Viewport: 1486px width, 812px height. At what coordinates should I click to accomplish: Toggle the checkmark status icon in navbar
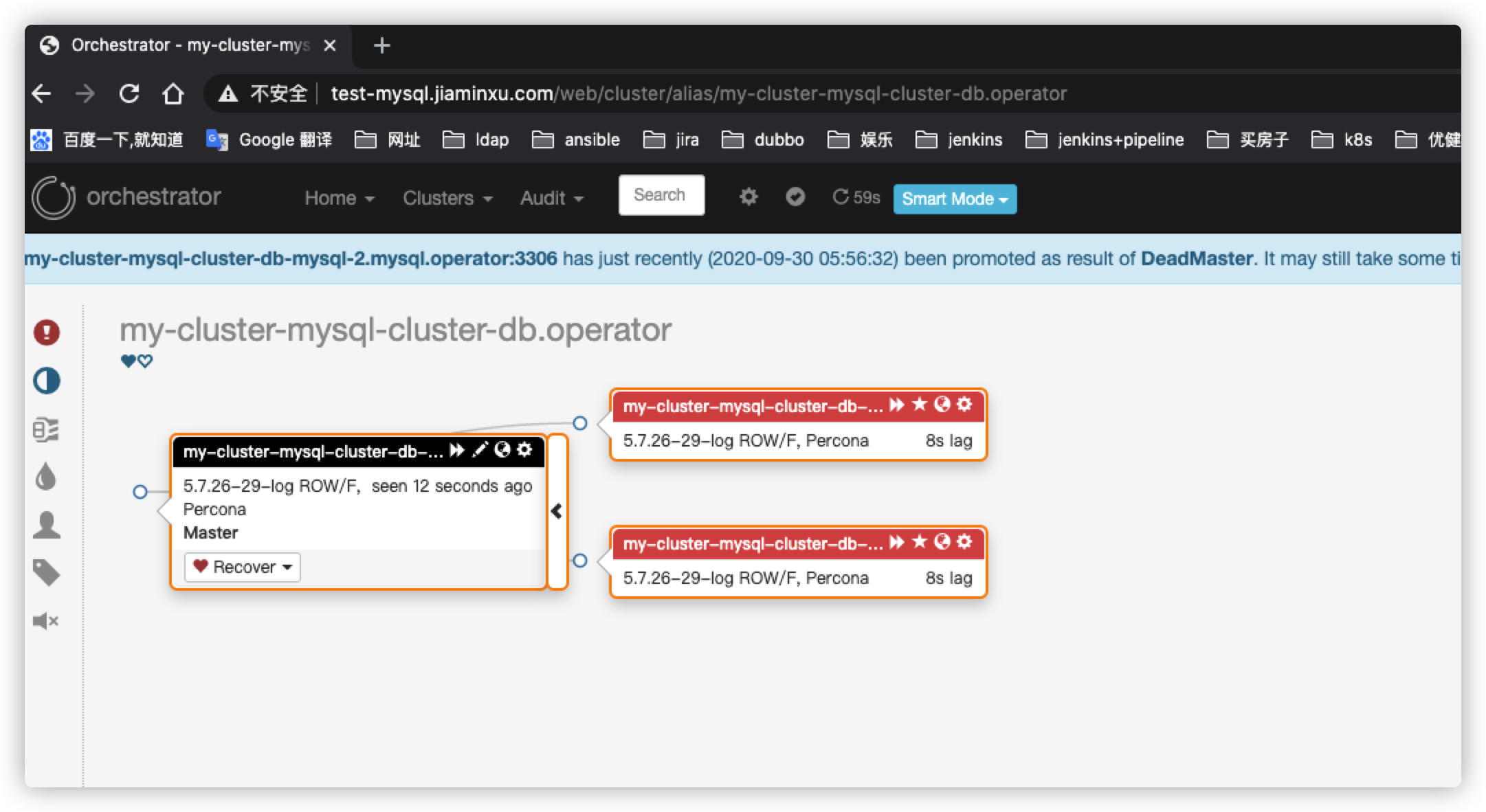tap(795, 197)
